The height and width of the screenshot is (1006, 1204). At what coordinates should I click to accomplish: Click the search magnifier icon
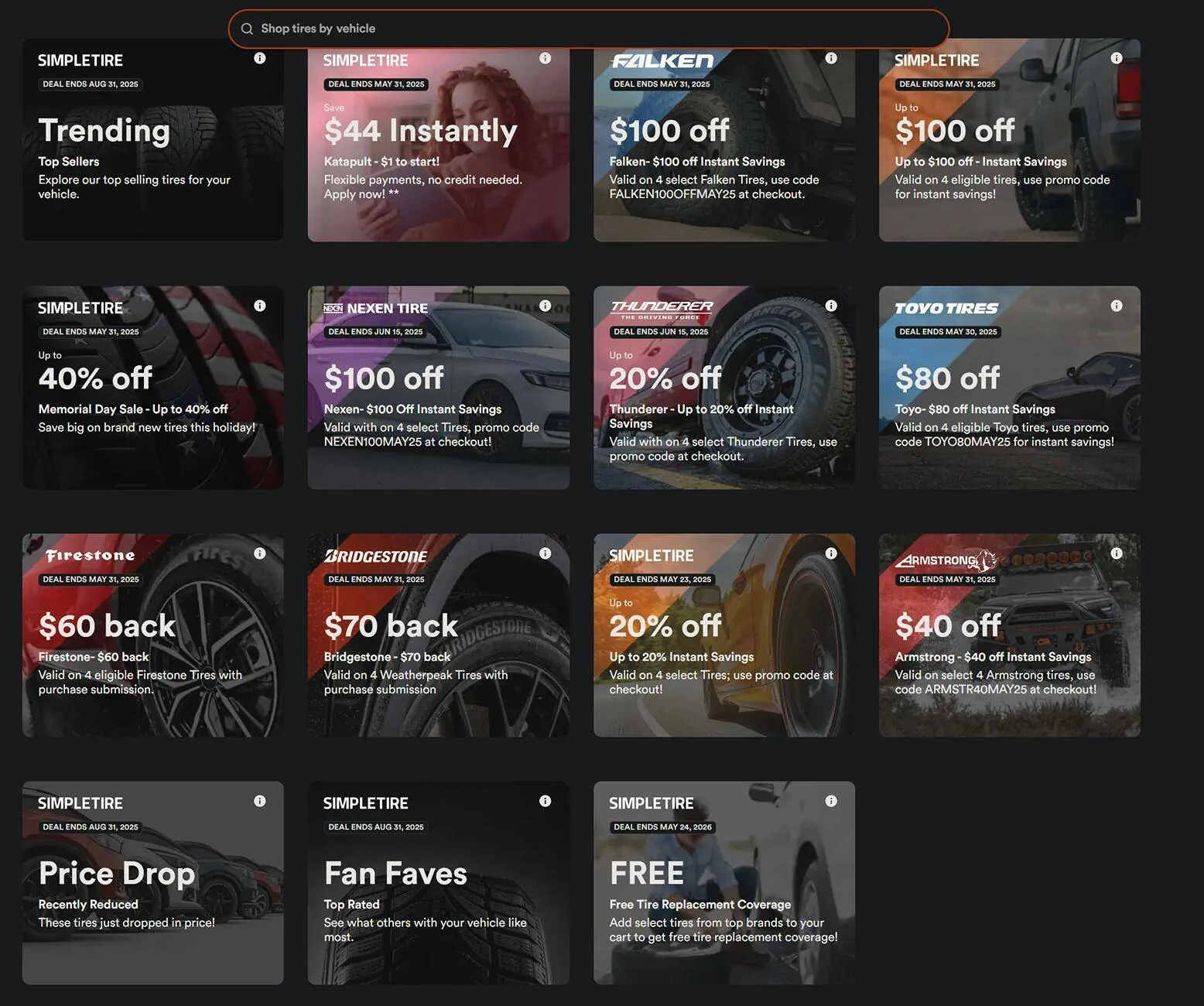click(x=247, y=29)
